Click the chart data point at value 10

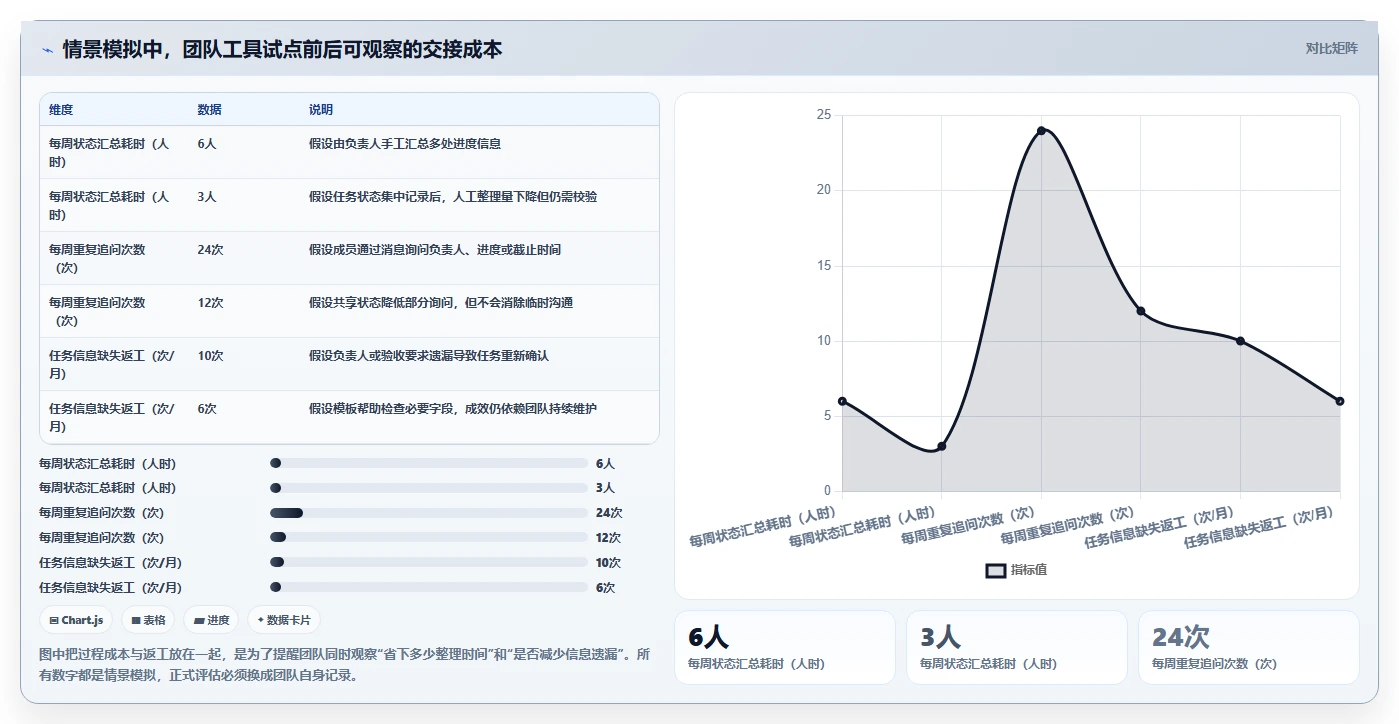(x=1240, y=341)
